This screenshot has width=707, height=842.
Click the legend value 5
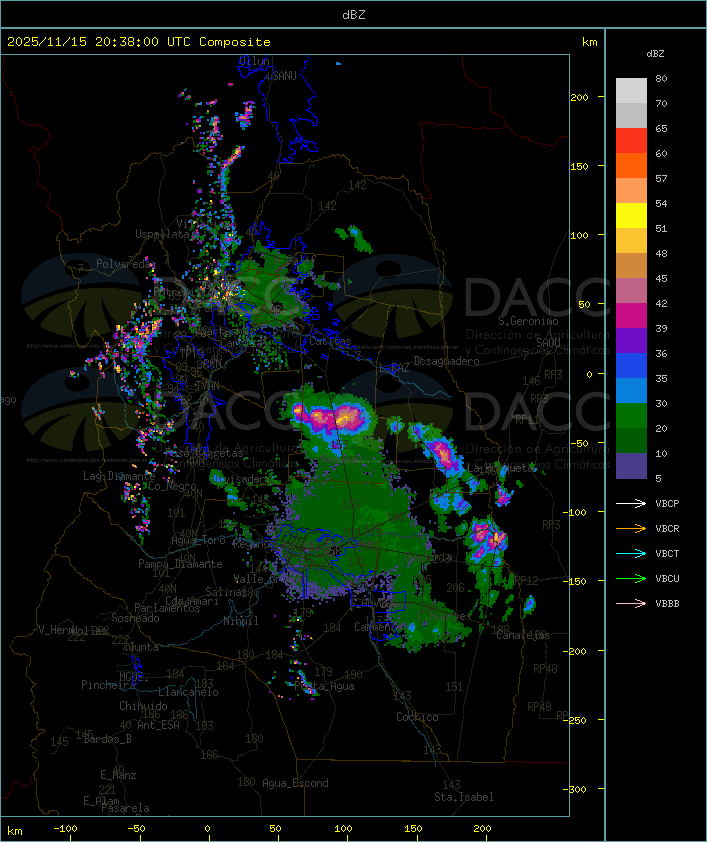[x=658, y=478]
